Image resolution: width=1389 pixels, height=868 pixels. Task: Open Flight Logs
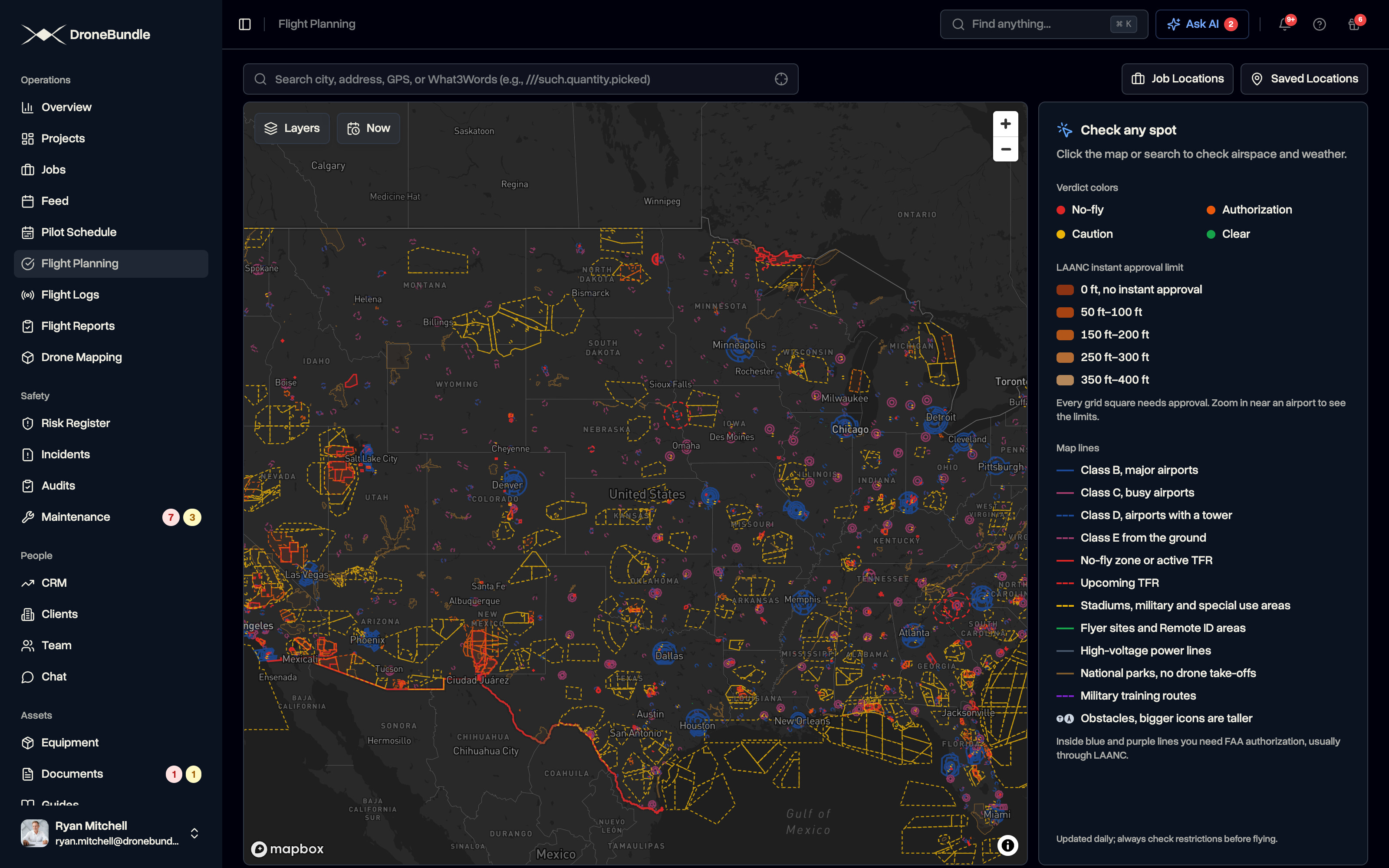pyautogui.click(x=111, y=295)
